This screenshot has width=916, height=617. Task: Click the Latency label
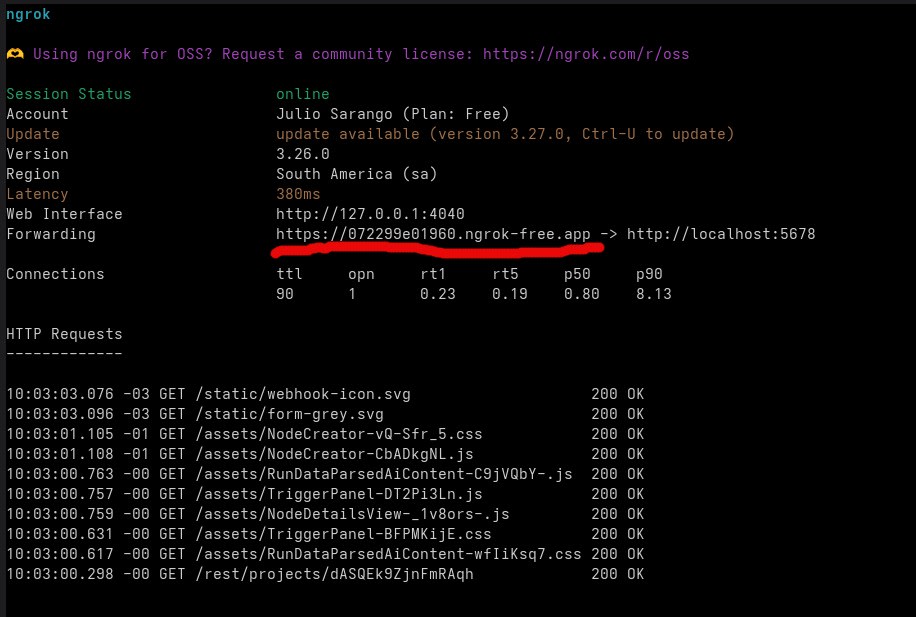[37, 194]
